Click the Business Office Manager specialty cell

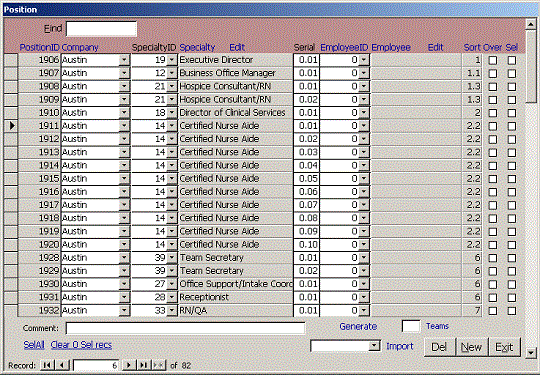(236, 73)
